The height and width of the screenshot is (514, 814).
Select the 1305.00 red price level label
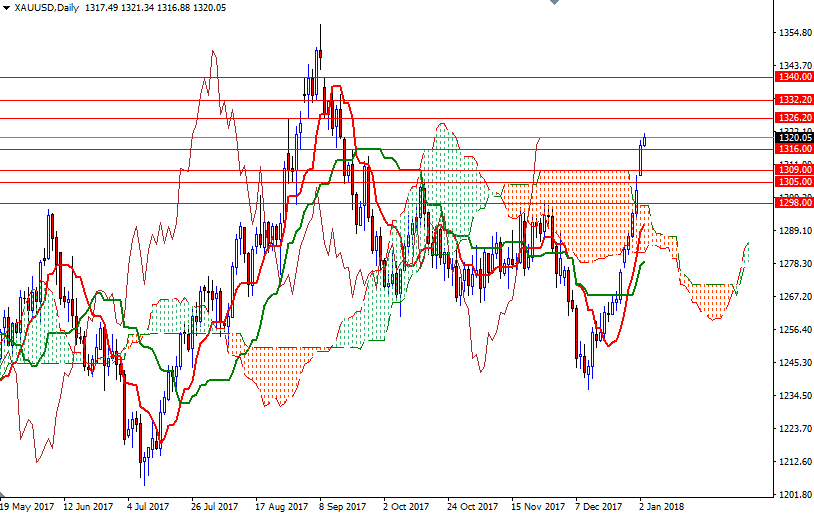tap(793, 182)
